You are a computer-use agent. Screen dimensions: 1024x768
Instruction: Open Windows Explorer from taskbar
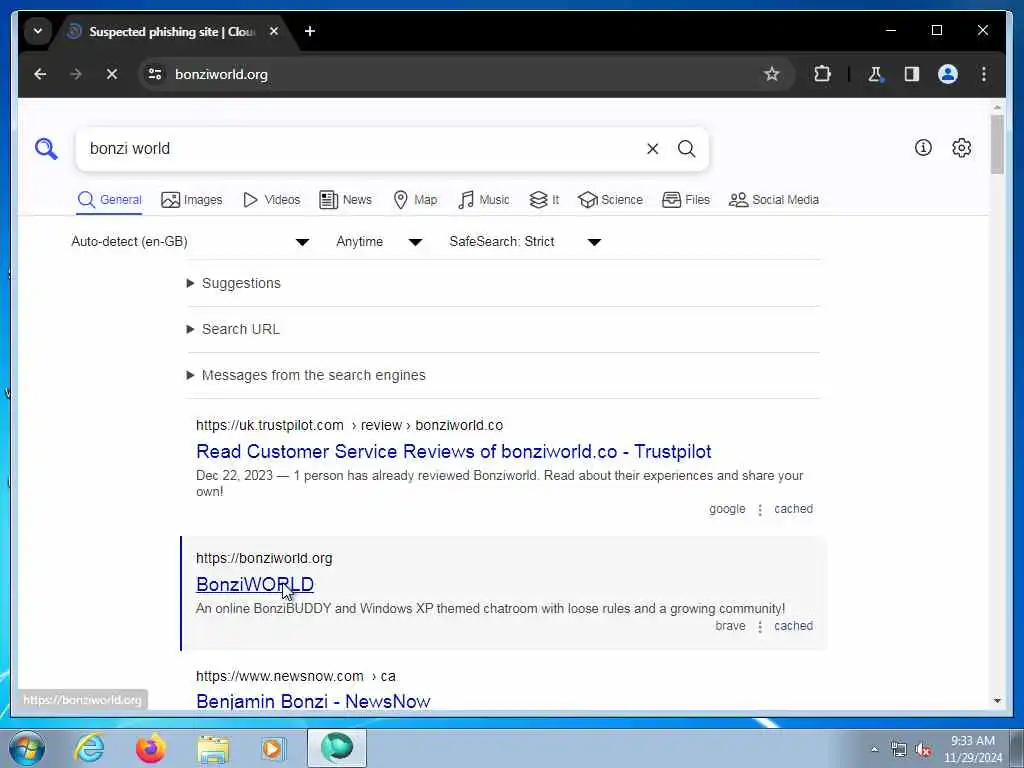click(x=213, y=748)
